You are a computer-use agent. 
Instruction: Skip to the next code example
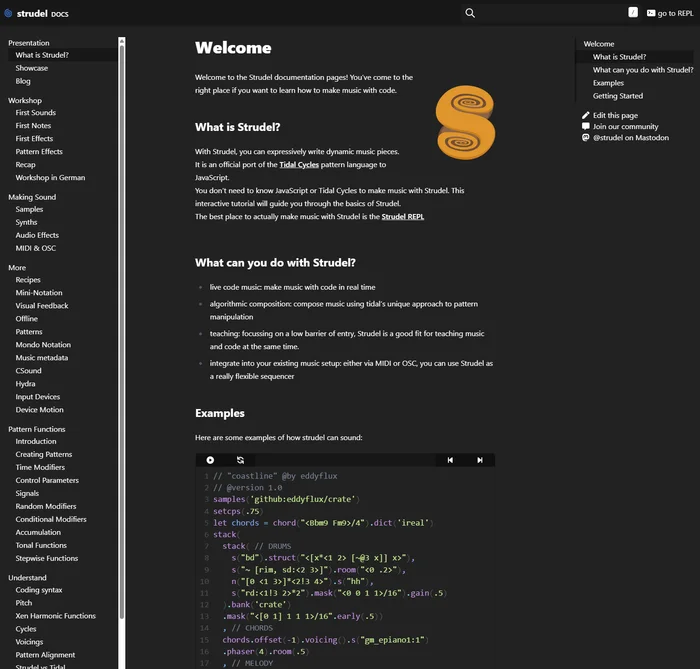[x=480, y=460]
